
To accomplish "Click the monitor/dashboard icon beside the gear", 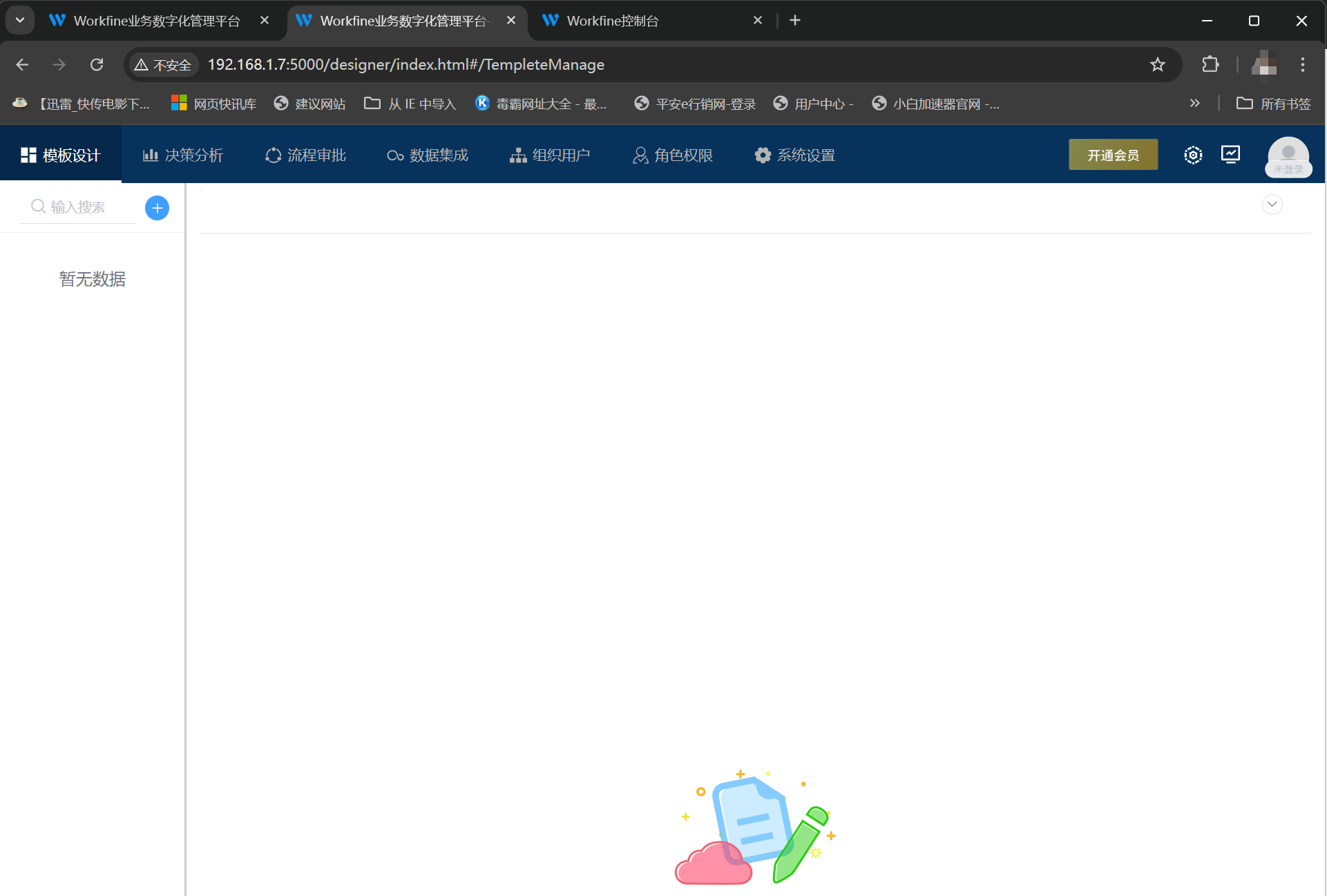I will (x=1230, y=155).
